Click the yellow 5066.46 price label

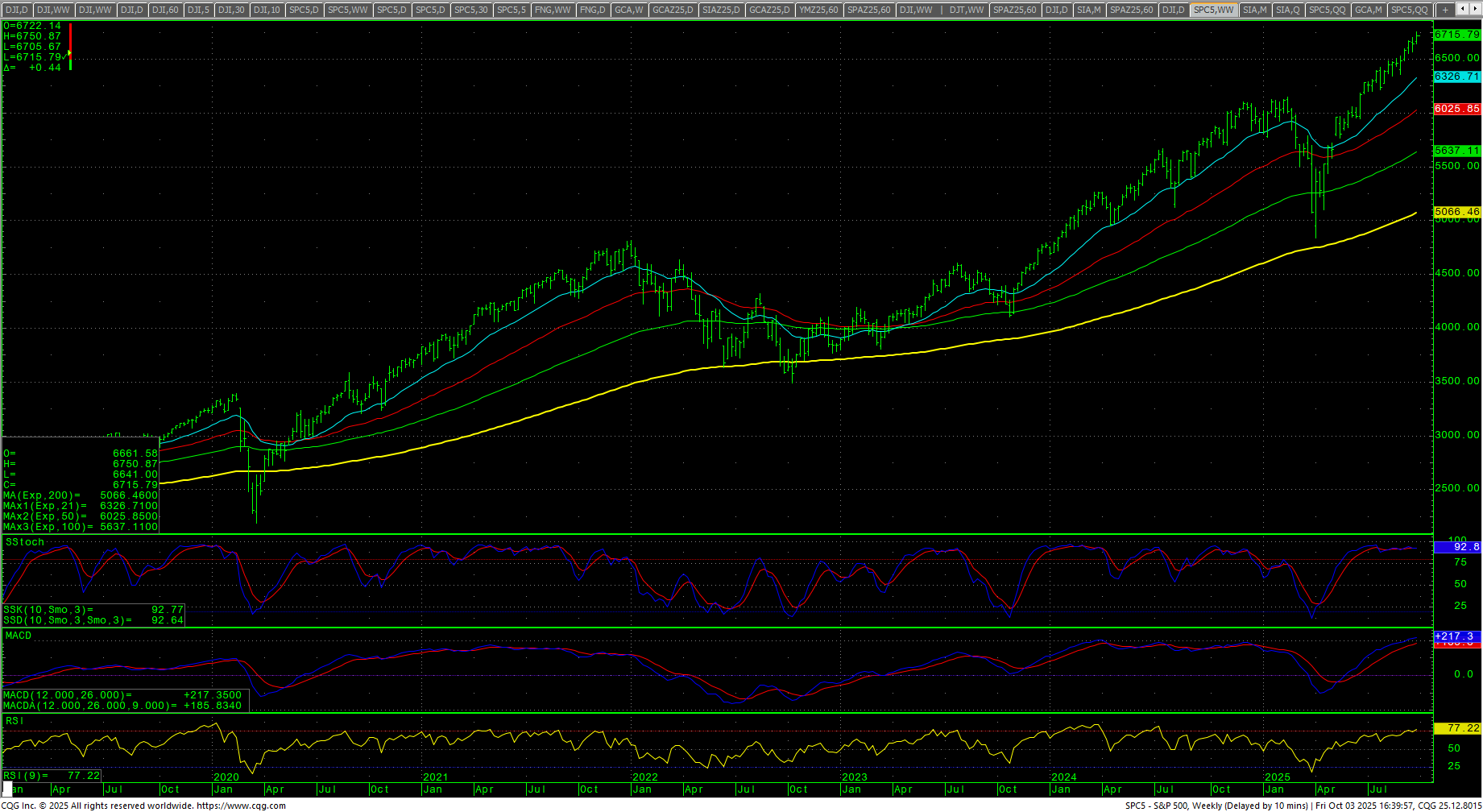1456,212
